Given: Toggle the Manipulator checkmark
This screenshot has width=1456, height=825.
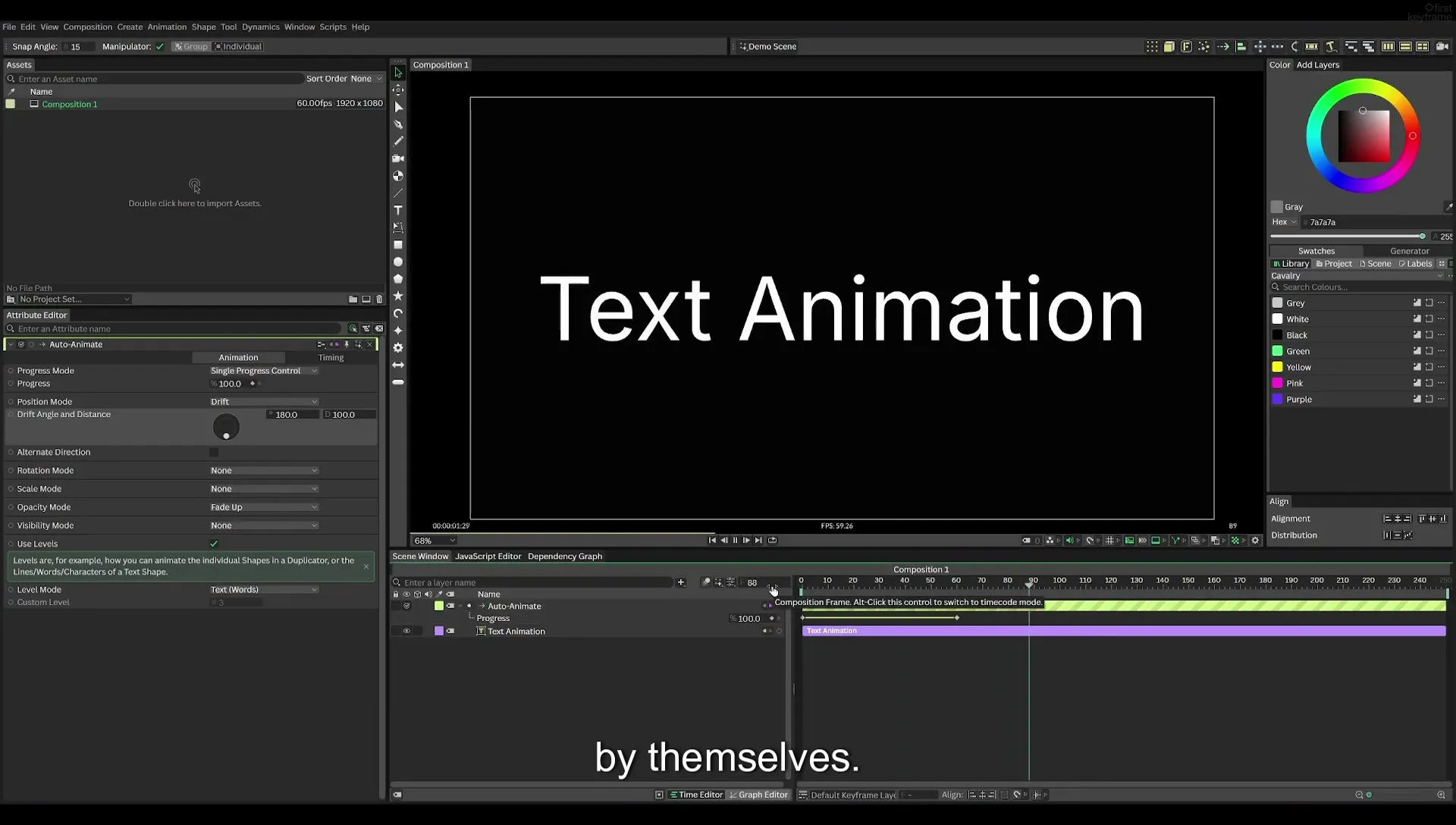Looking at the screenshot, I should [x=160, y=46].
